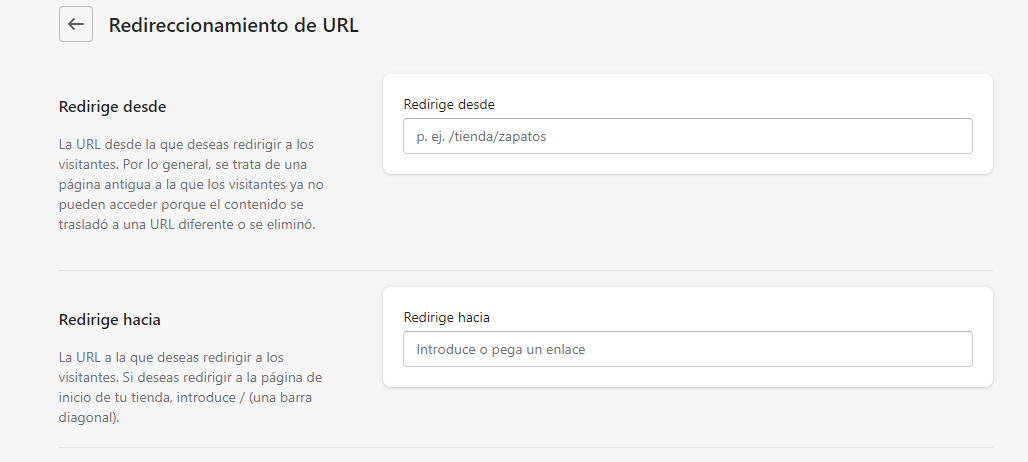The height and width of the screenshot is (462, 1028).
Task: Click the 'Redireccionamiento de URL' page title
Action: click(x=233, y=26)
